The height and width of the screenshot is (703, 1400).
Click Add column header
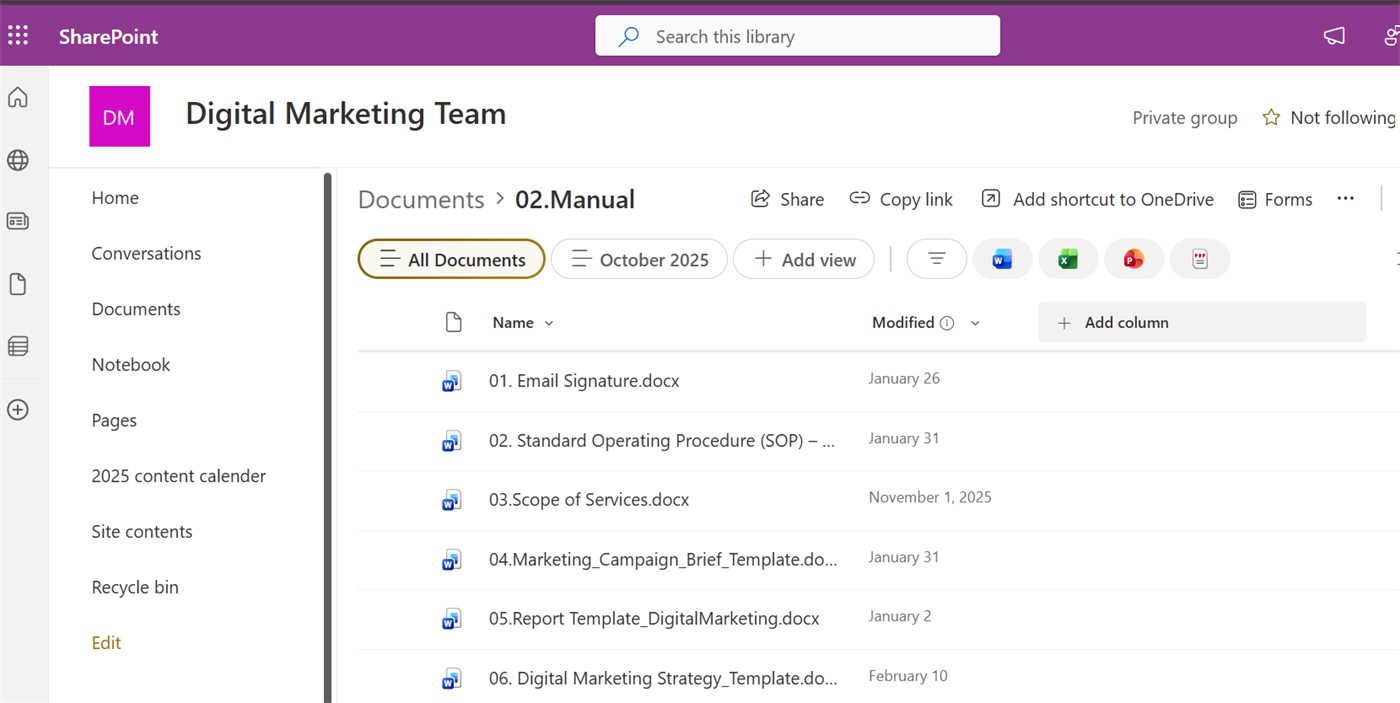1202,322
